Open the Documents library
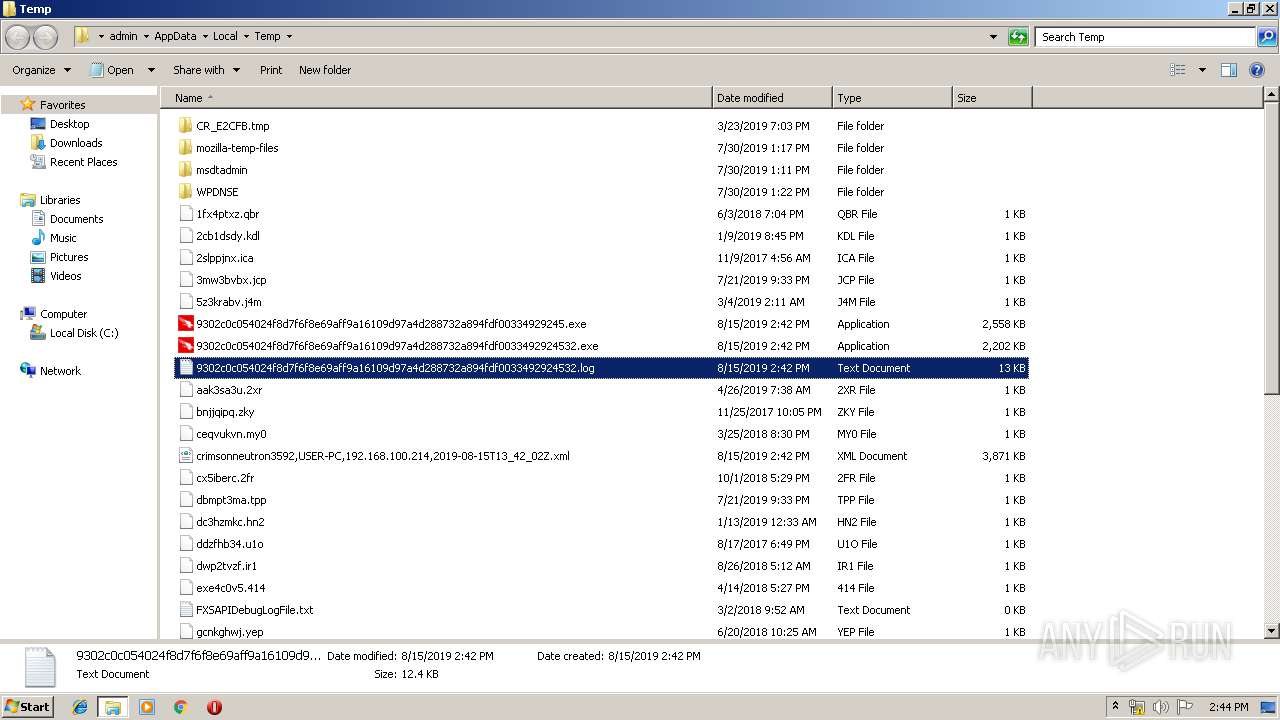This screenshot has height=720, width=1280. (x=76, y=219)
